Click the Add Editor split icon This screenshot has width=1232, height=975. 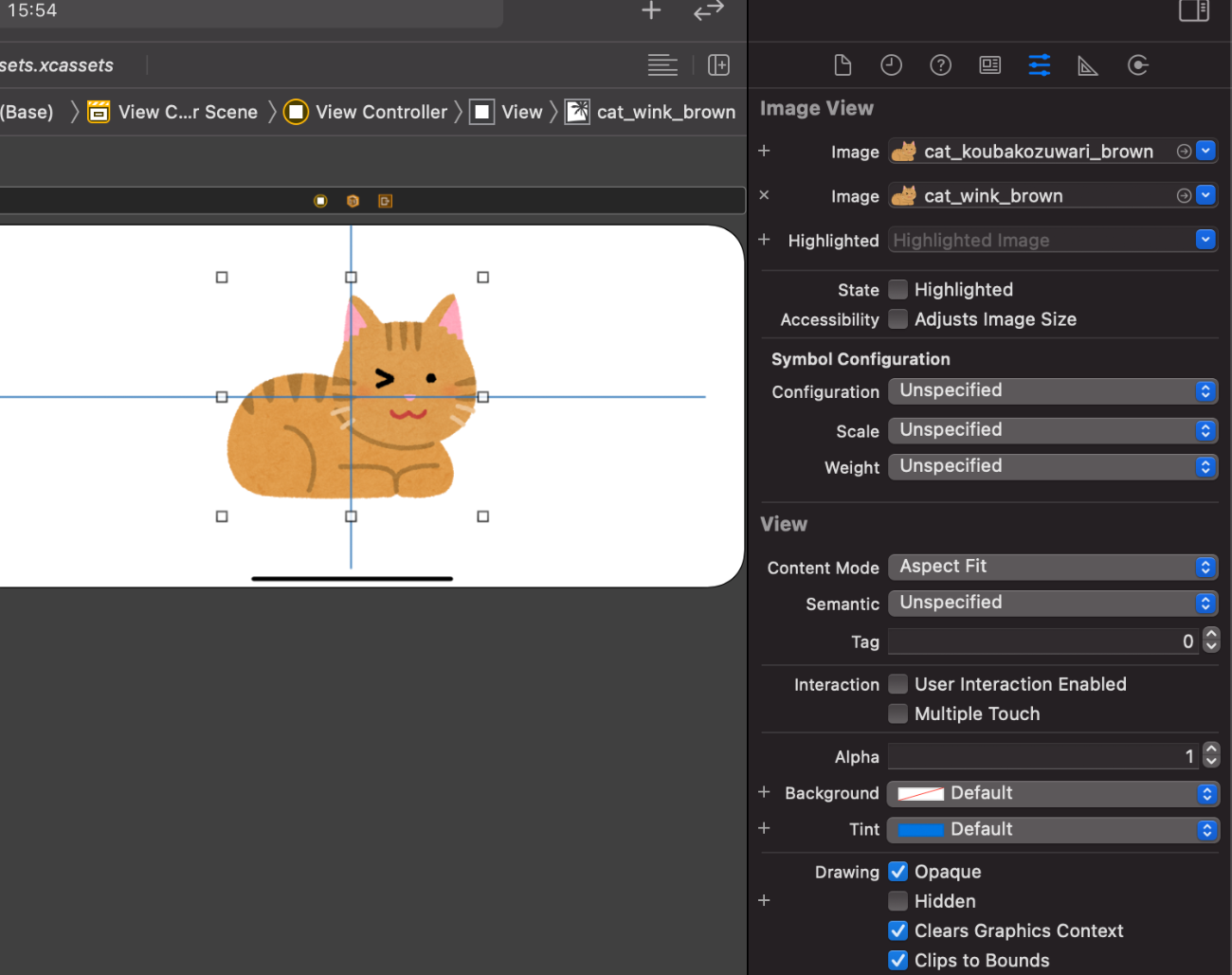tap(718, 65)
